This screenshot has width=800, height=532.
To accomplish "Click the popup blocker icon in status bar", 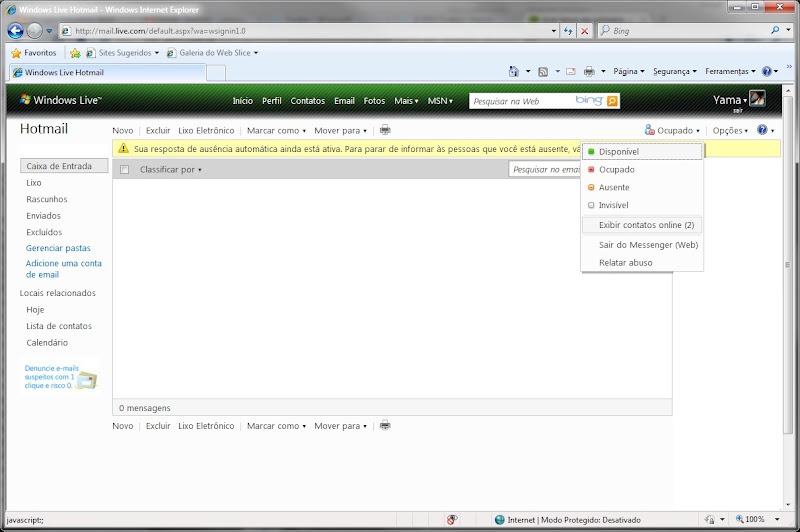I will (x=452, y=520).
